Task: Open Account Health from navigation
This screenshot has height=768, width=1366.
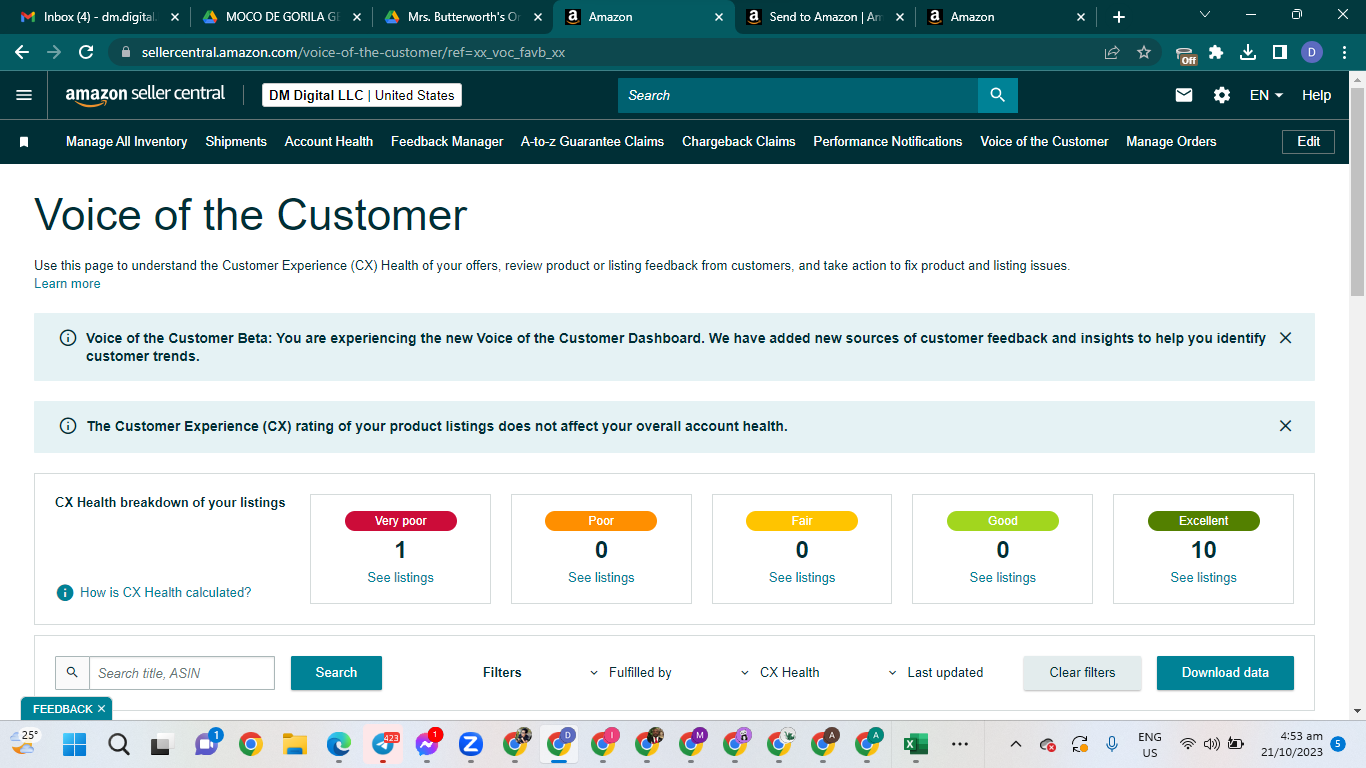Action: pos(329,142)
